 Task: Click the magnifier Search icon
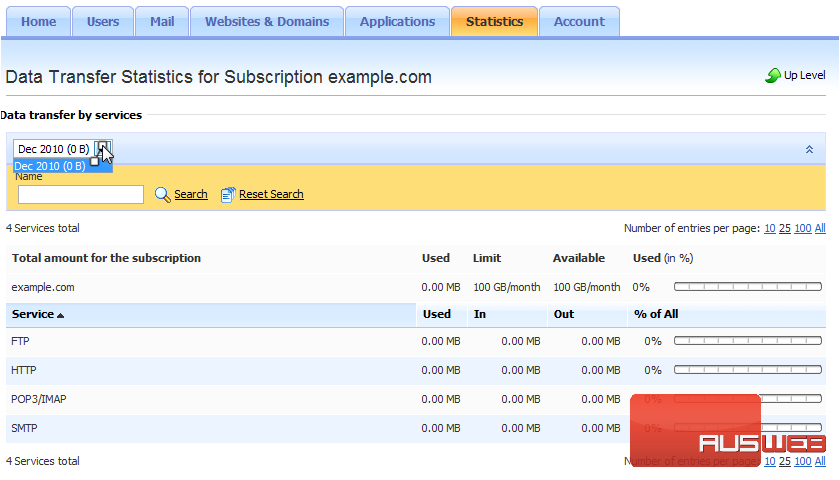click(x=163, y=195)
